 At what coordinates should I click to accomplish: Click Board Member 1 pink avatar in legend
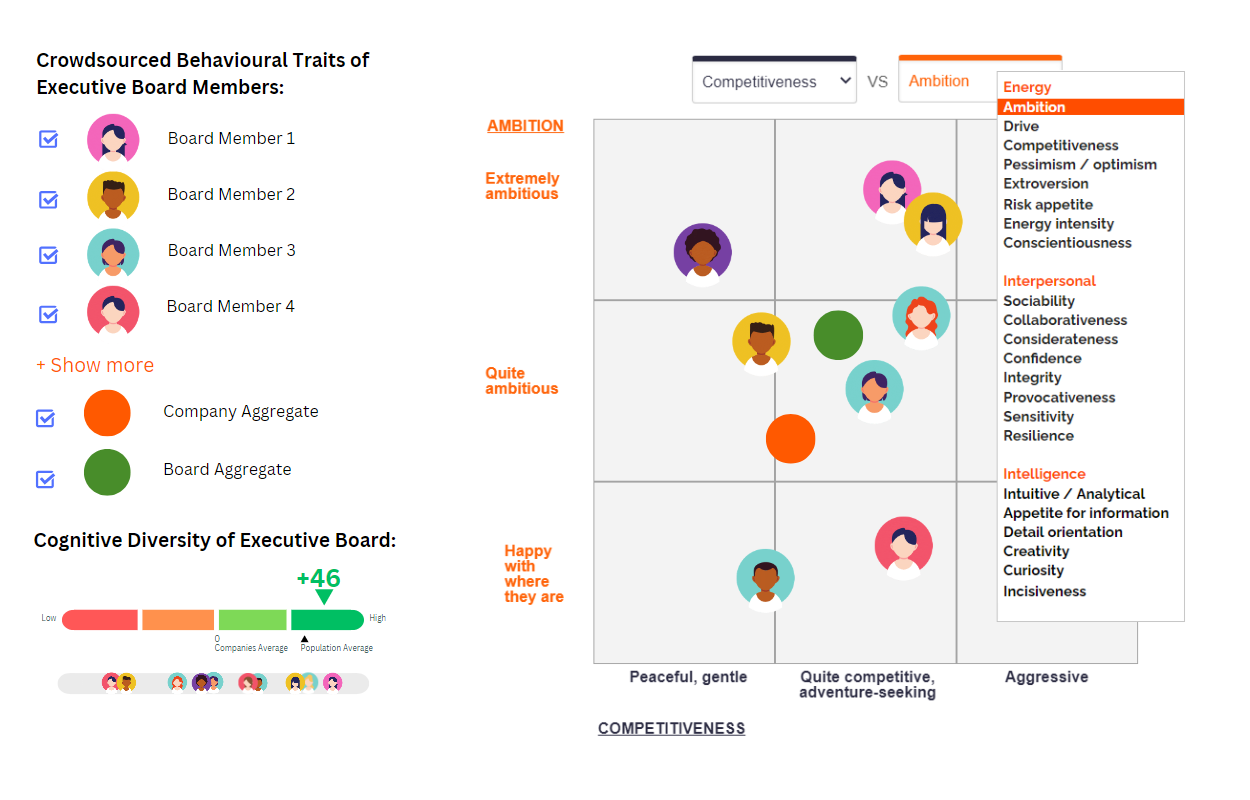click(113, 139)
